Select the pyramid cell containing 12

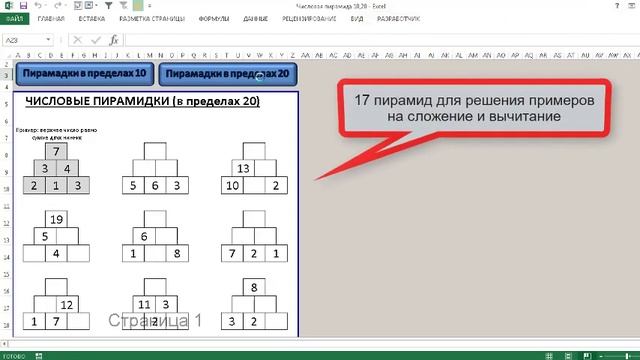(x=67, y=304)
